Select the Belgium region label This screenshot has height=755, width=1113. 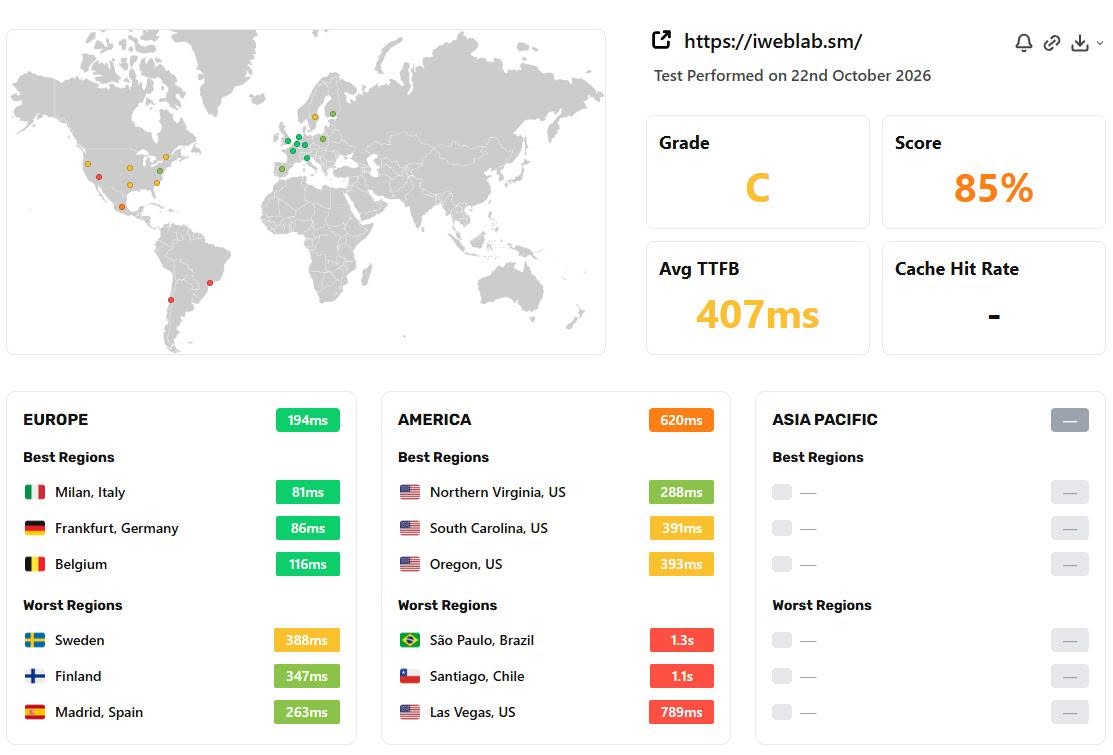click(81, 564)
